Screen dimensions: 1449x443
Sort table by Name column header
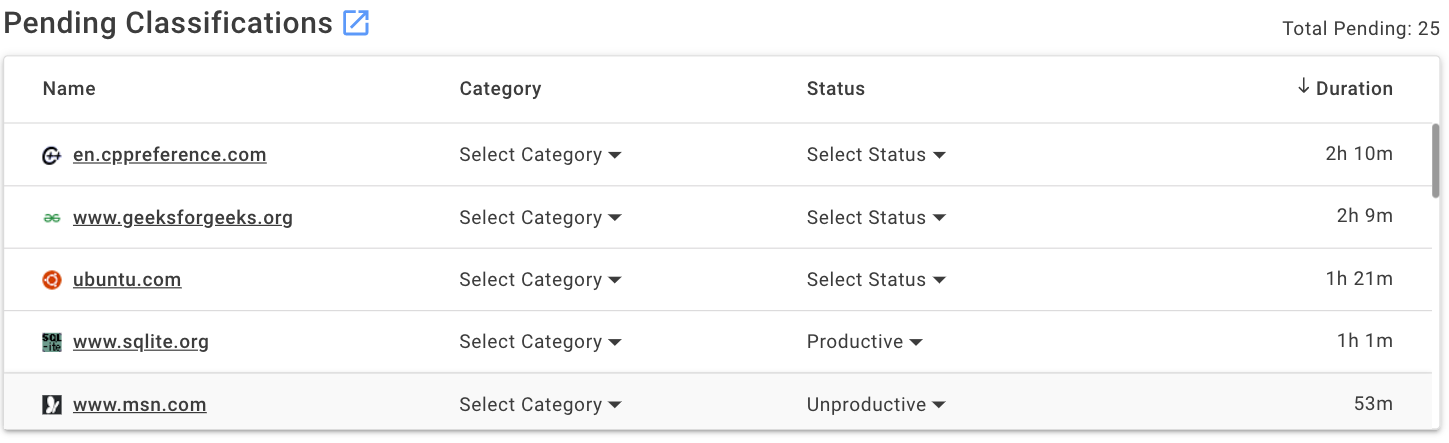[69, 88]
